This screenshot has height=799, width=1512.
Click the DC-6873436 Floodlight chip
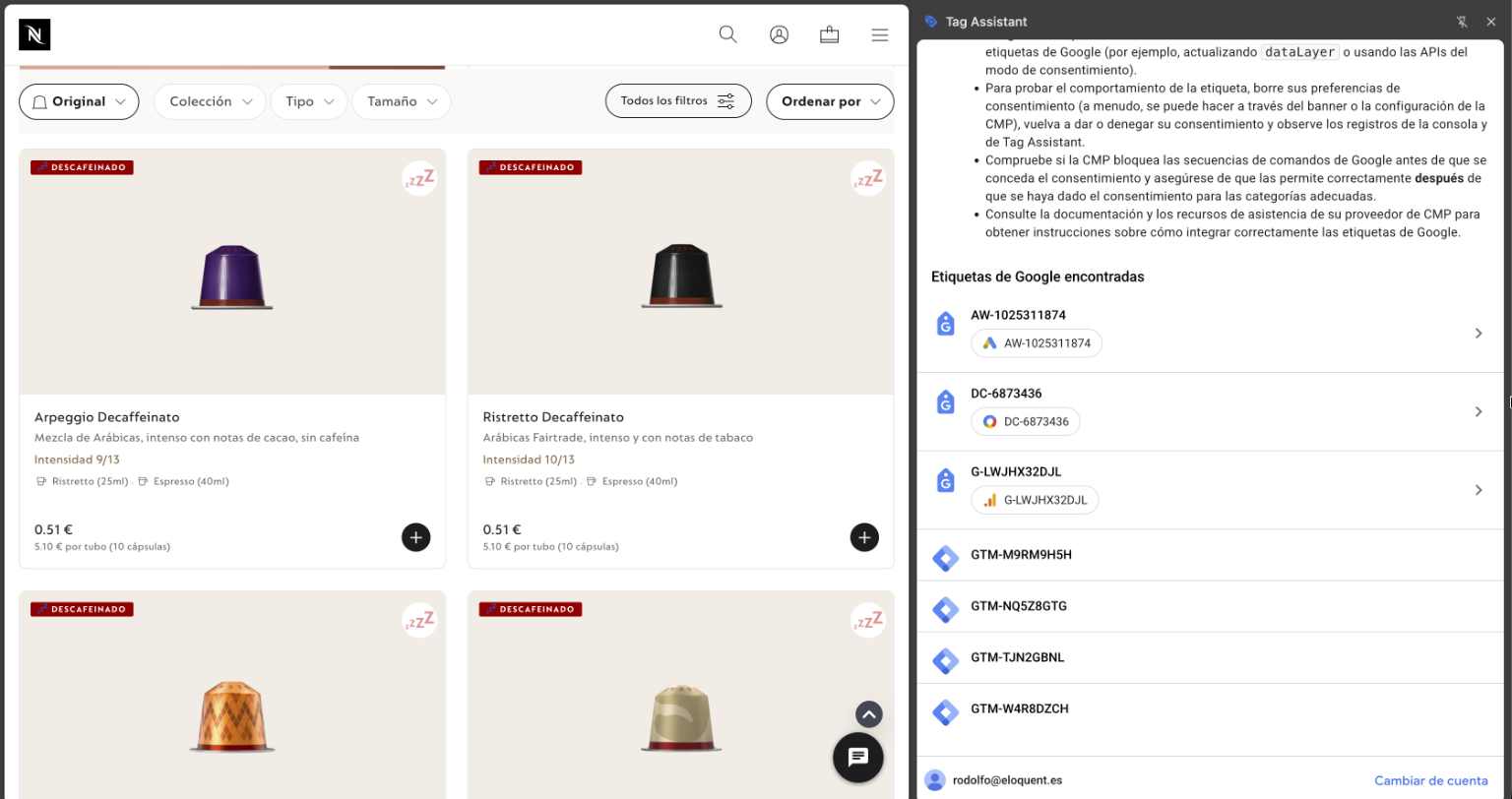(1025, 421)
